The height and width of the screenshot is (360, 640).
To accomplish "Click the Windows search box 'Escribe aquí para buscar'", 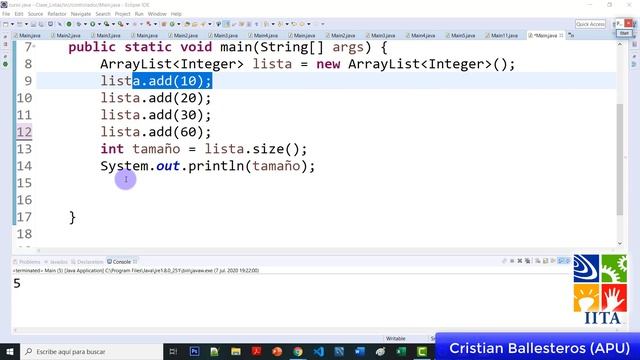I will 92,351.
